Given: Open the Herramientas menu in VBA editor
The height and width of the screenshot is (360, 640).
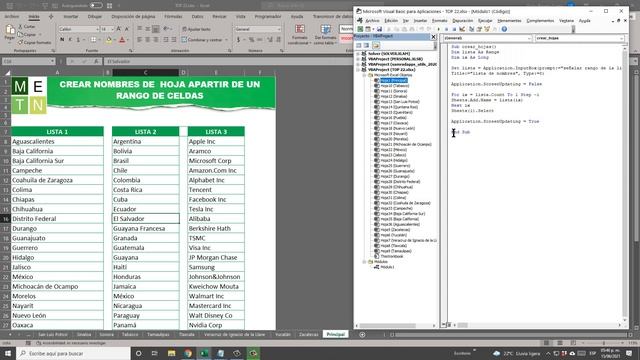Looking at the screenshot, I should (x=509, y=20).
